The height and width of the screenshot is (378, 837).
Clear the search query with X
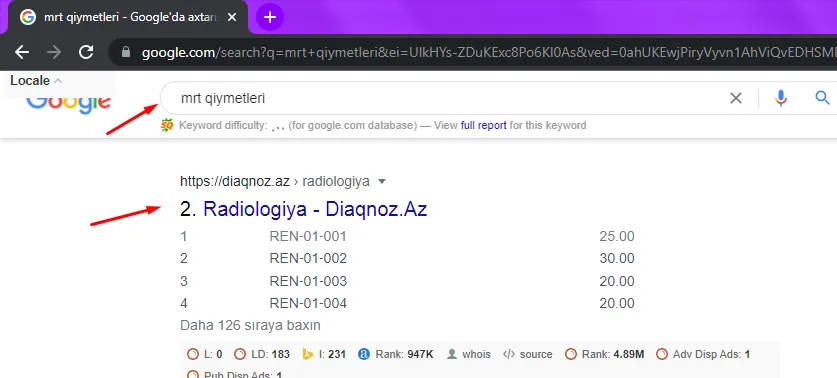[736, 98]
